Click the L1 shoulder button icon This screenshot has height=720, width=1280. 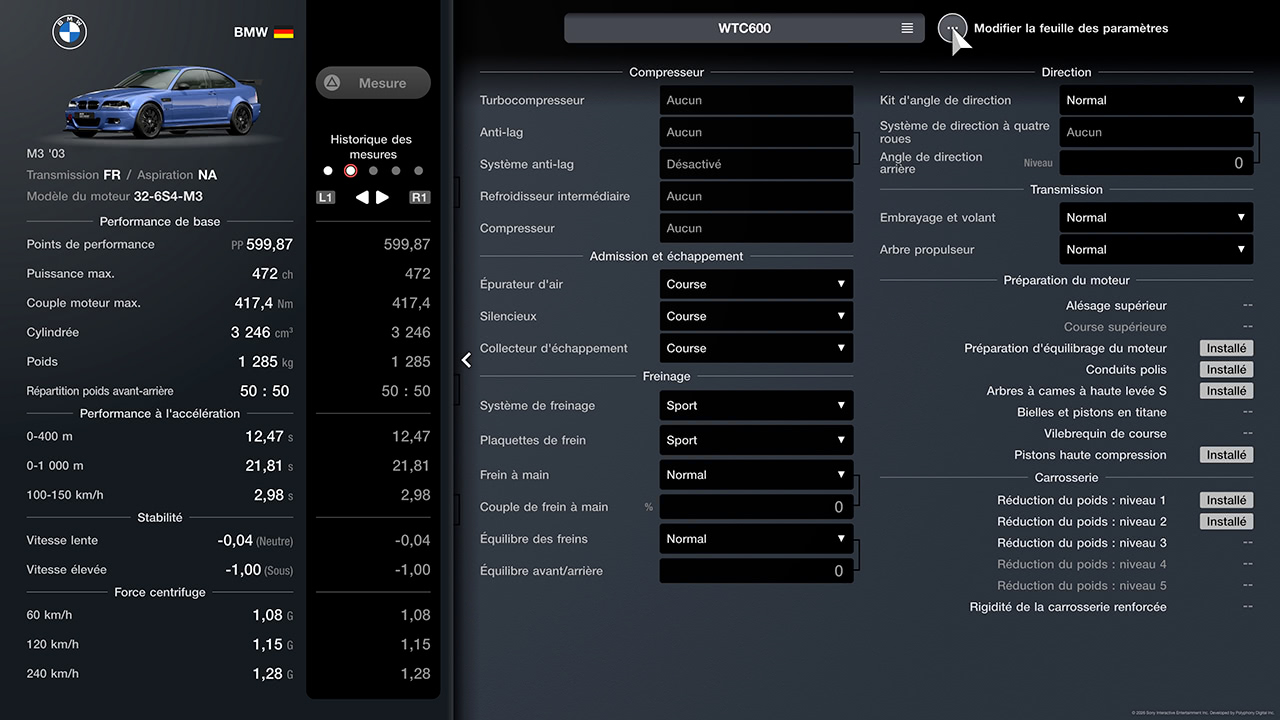326,198
